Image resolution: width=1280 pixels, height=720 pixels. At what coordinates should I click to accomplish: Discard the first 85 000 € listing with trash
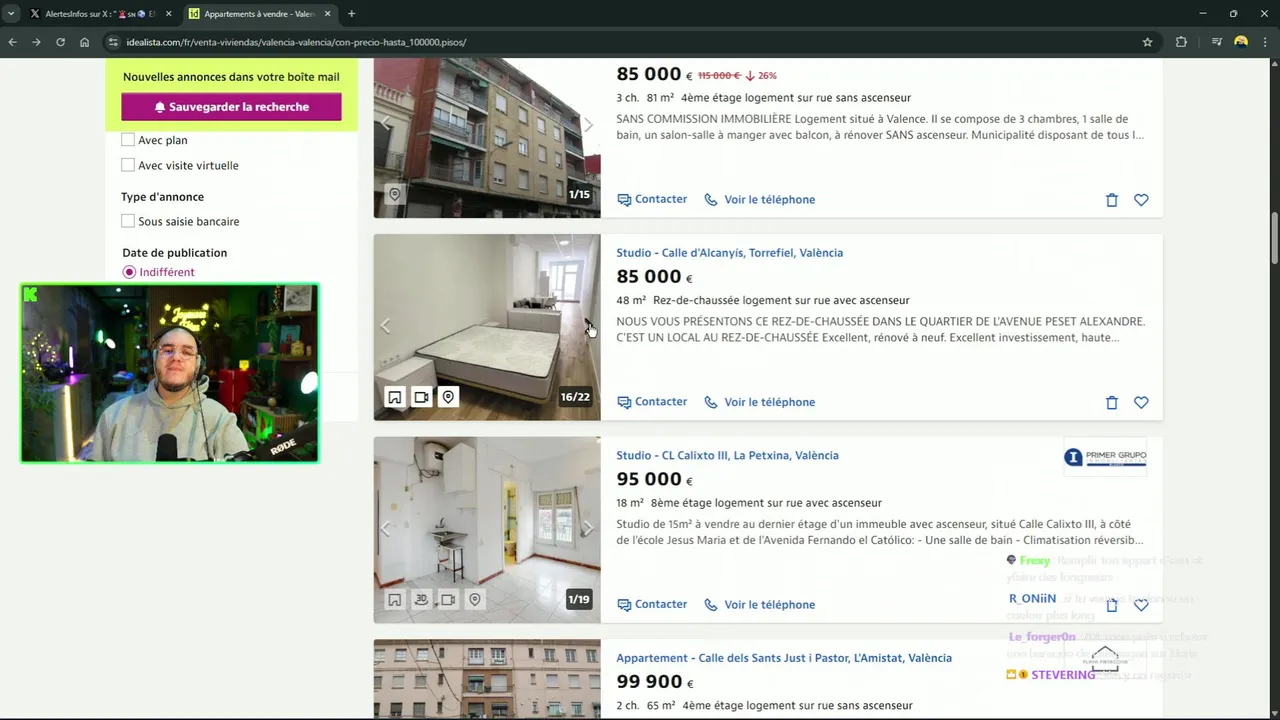click(1111, 200)
